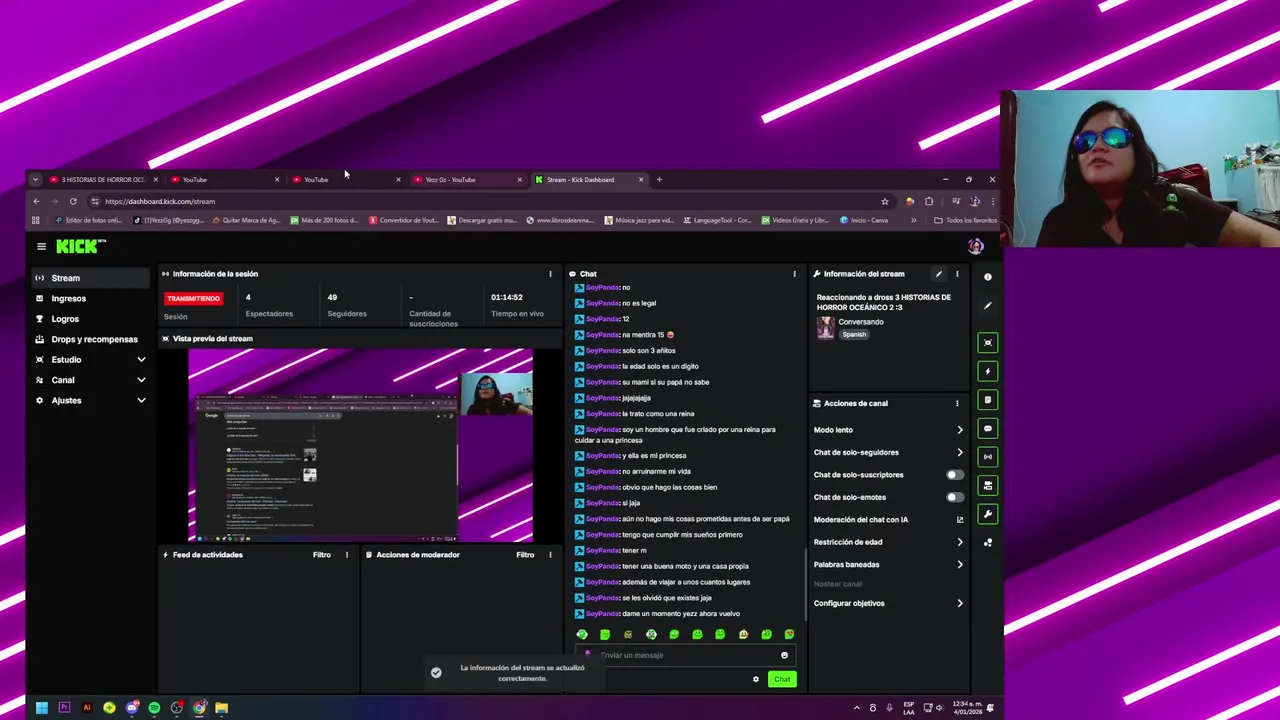Open Filtro in Acciones de moderador
The height and width of the screenshot is (720, 1280).
point(525,555)
